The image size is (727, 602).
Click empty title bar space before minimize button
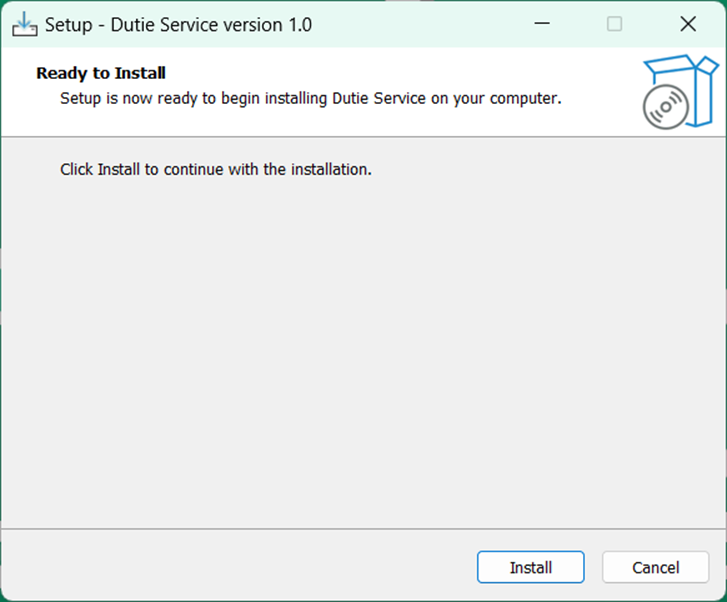420,24
